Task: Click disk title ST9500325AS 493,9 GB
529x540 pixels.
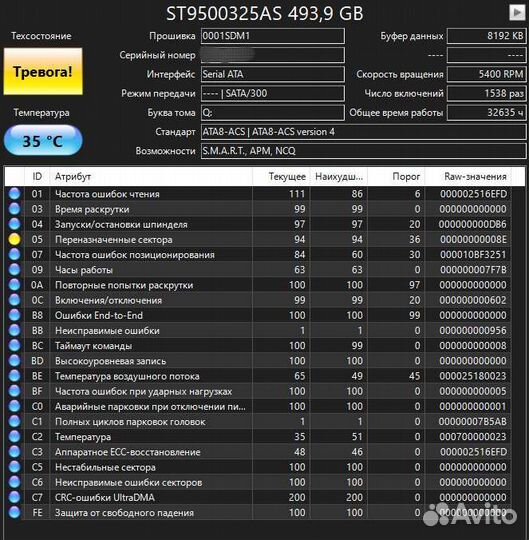Action: pos(264,13)
